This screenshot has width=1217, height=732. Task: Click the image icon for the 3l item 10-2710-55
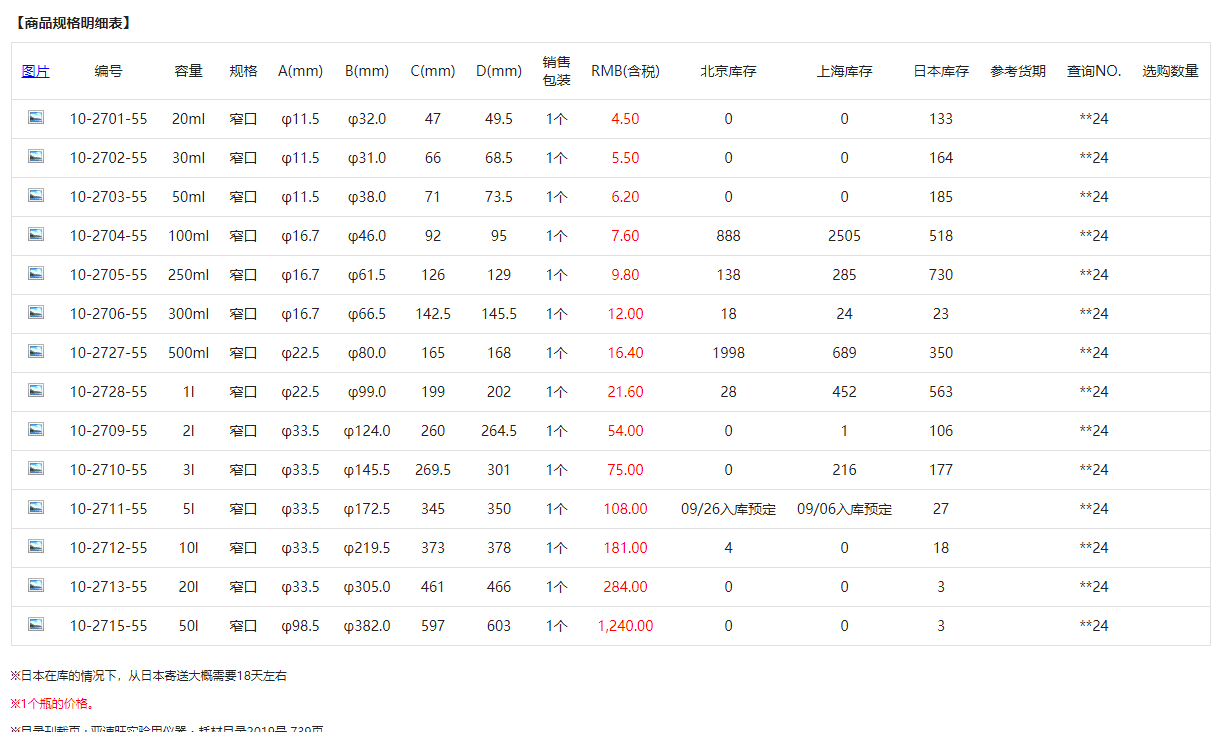[36, 468]
